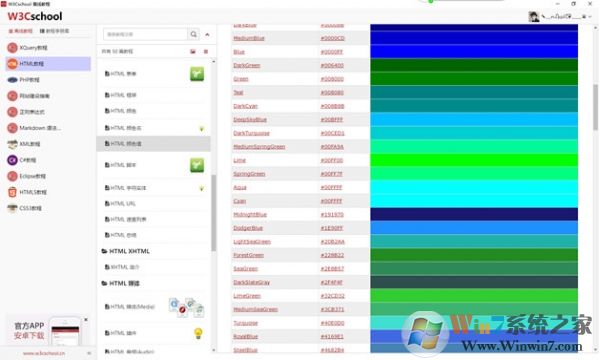Click inside the tutorial search input field
Viewport: 599px width, 360px height.
pos(145,34)
